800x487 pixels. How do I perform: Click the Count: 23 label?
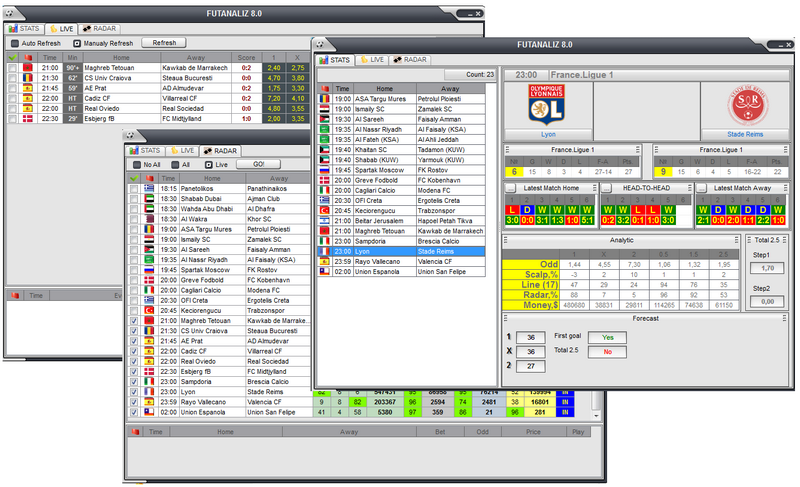(x=480, y=74)
